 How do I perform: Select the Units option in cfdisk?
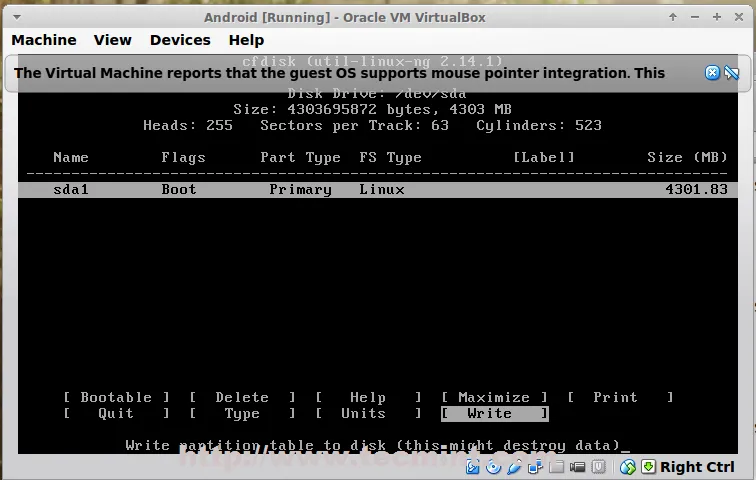point(368,413)
